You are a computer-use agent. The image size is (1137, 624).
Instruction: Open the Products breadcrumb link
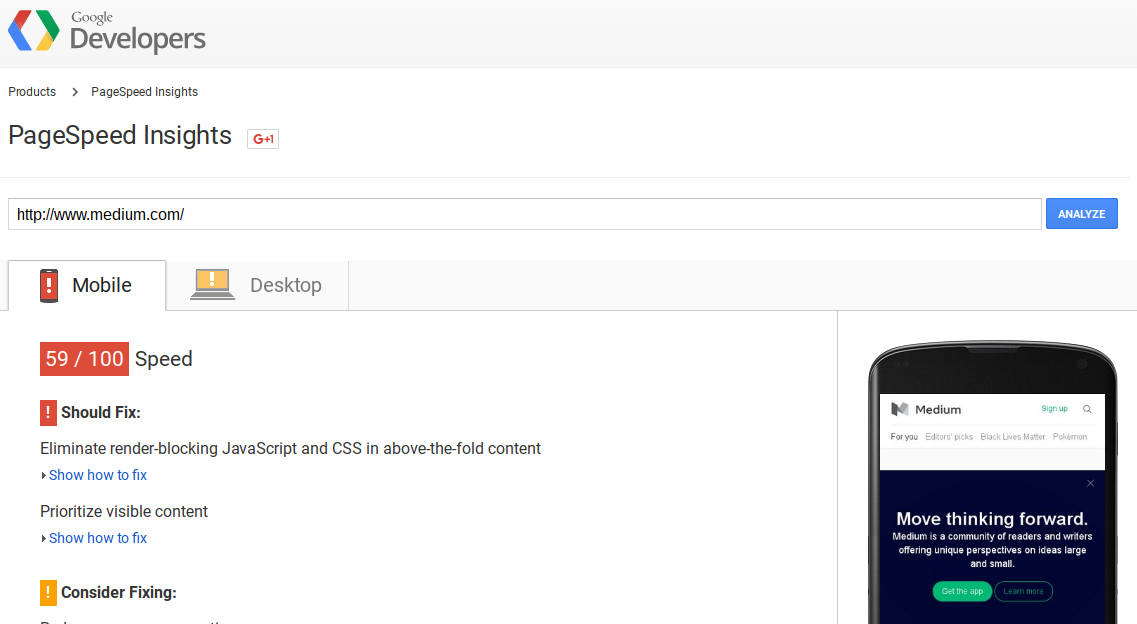tap(32, 92)
